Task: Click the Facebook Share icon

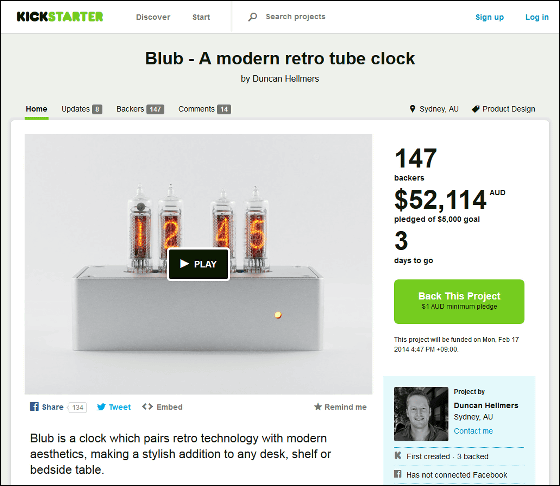Action: coord(34,406)
